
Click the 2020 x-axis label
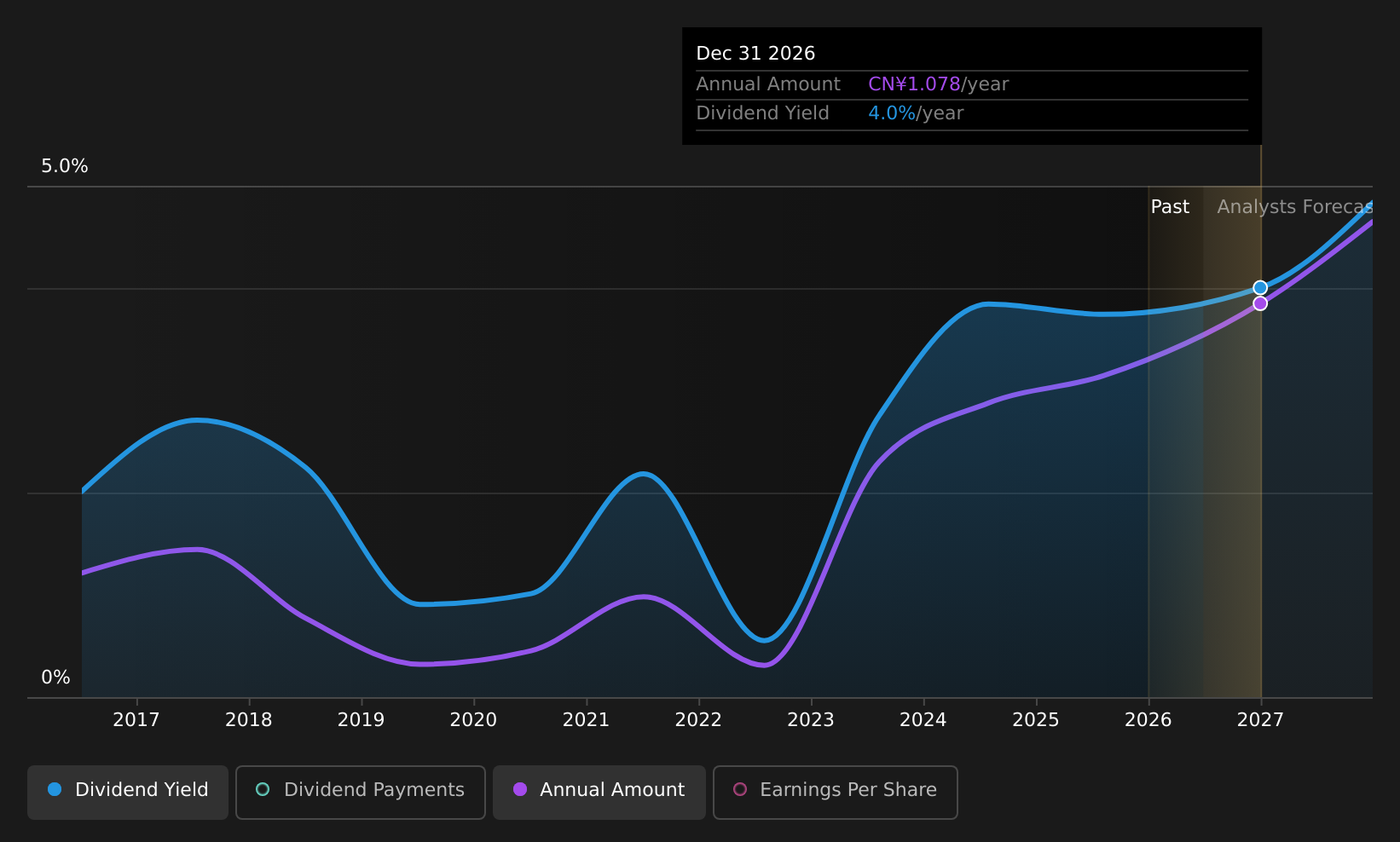(x=474, y=720)
